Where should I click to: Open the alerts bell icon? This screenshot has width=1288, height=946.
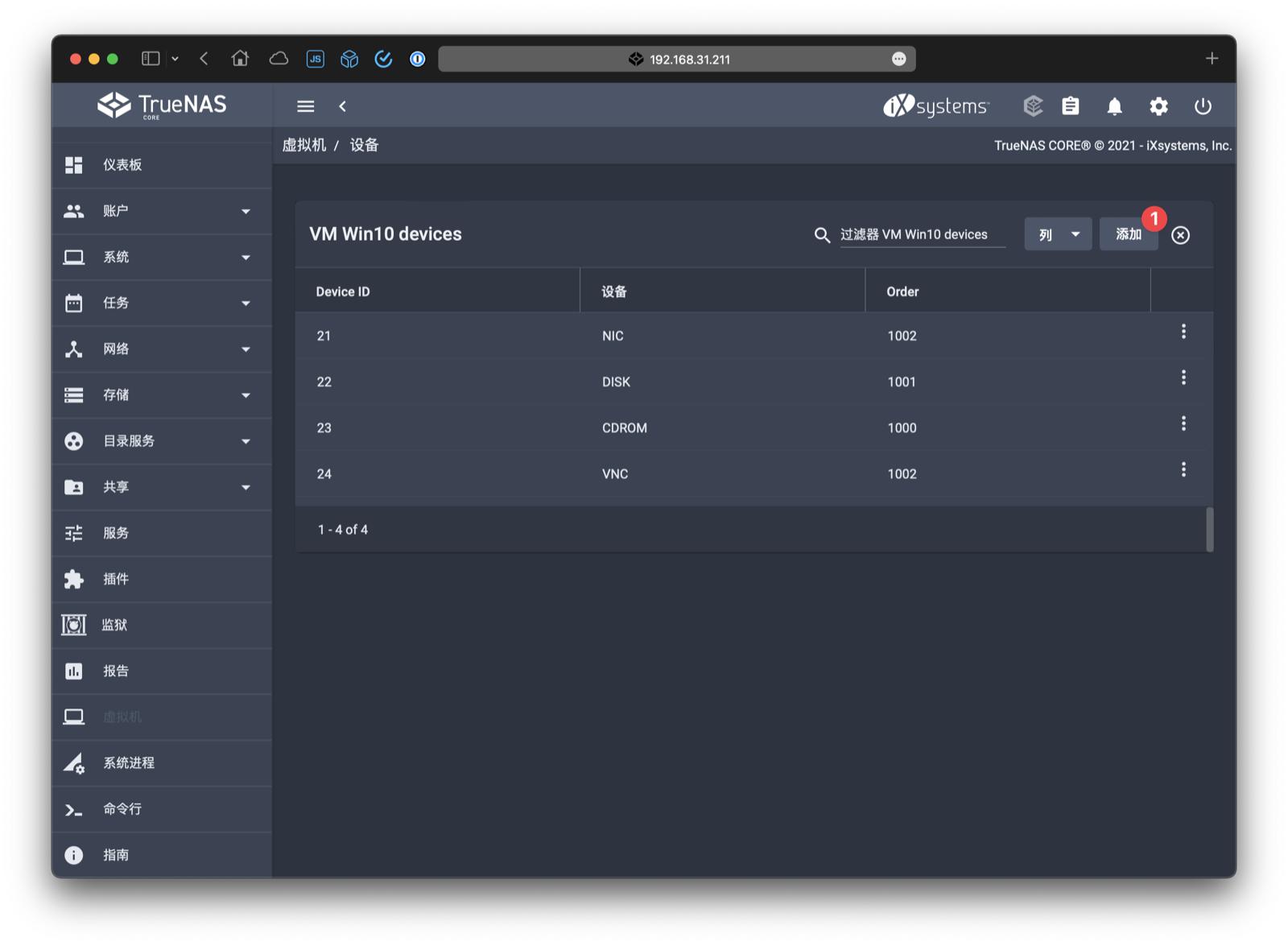pyautogui.click(x=1116, y=105)
